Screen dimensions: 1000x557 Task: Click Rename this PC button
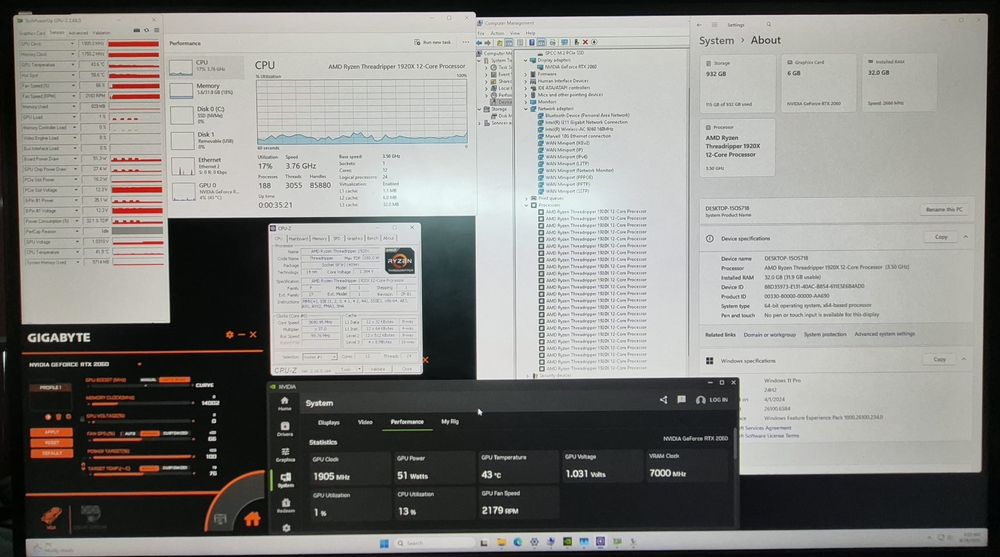click(x=944, y=209)
